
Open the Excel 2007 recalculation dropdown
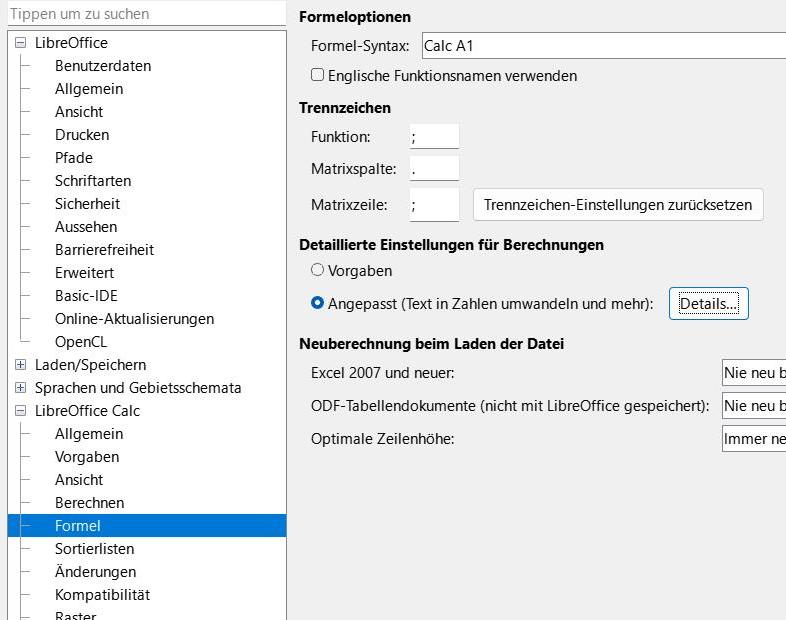click(753, 374)
